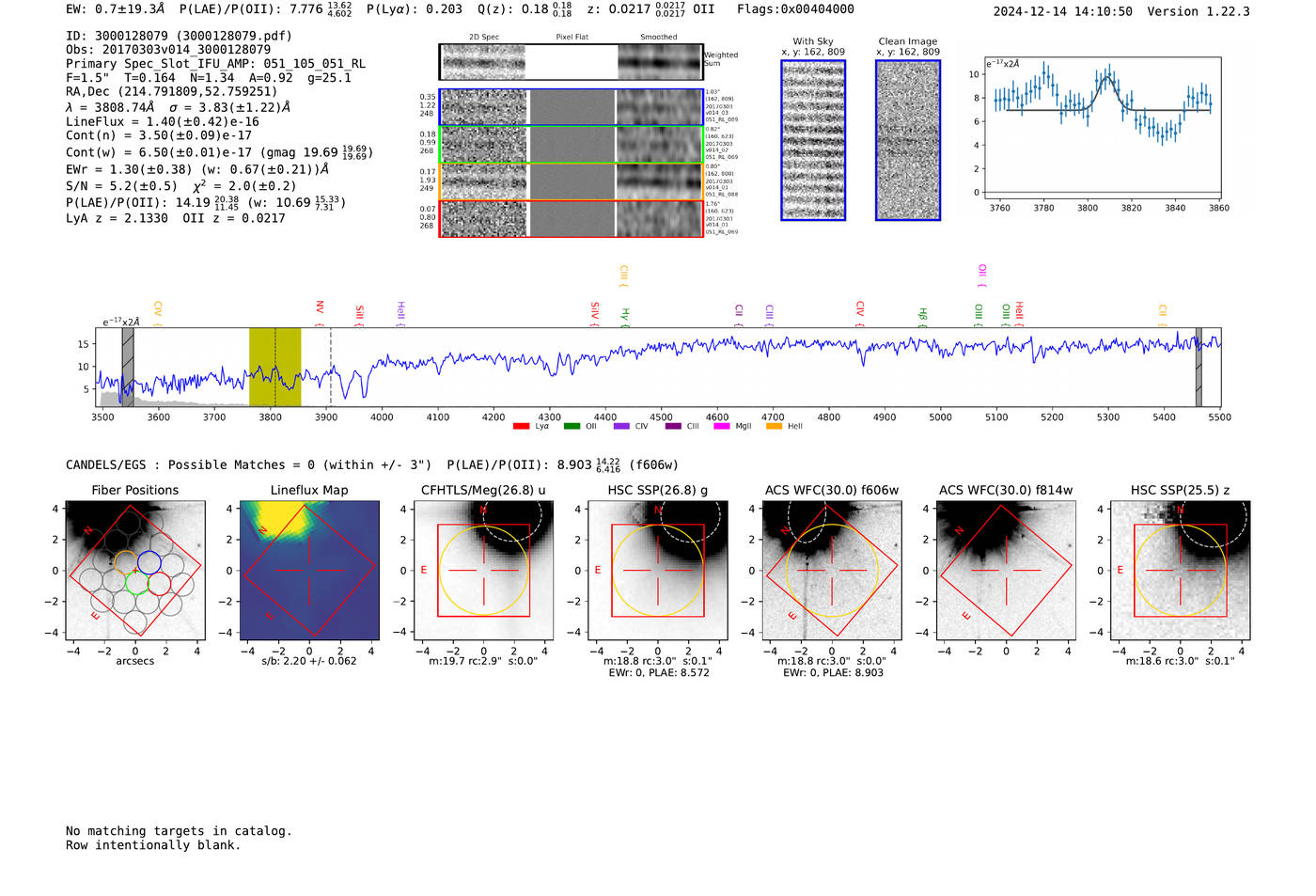
Task: Open the CFHTLS/Meg(26.8) u image
Action: pos(484,571)
